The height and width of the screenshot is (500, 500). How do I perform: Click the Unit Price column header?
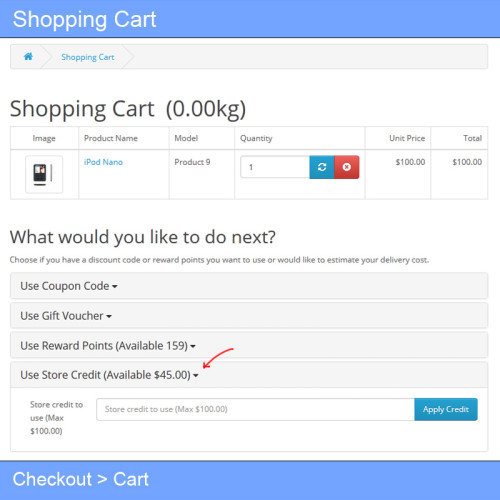407,138
